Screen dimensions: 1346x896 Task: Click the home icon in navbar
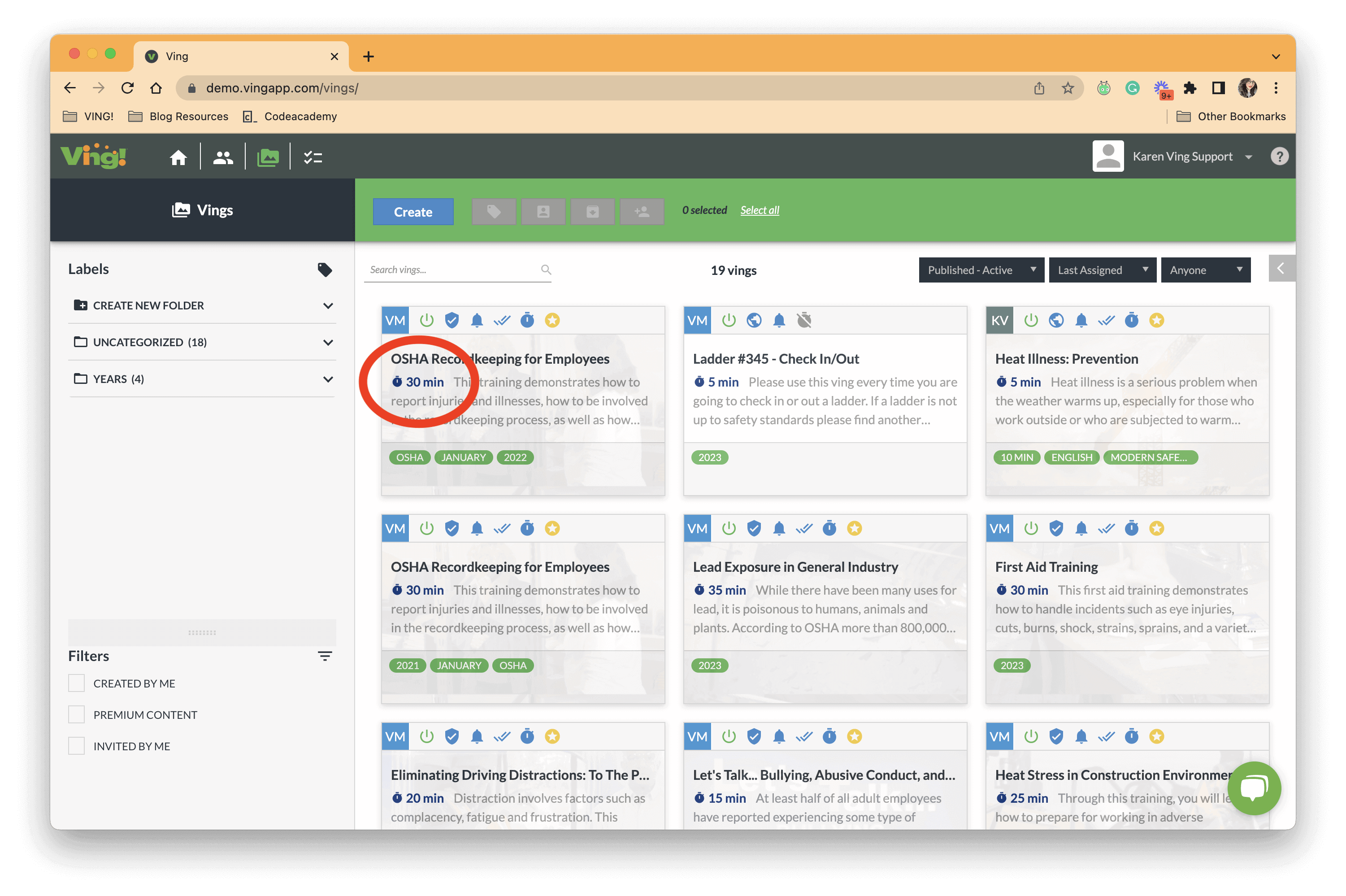[x=178, y=157]
